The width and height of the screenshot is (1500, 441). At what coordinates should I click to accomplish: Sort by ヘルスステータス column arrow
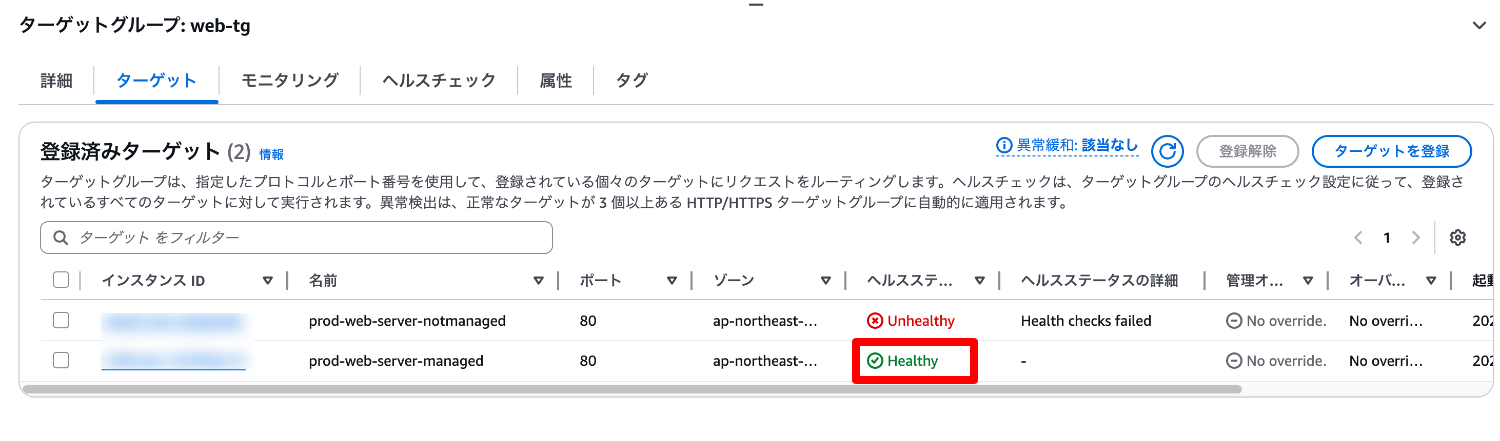(x=980, y=281)
